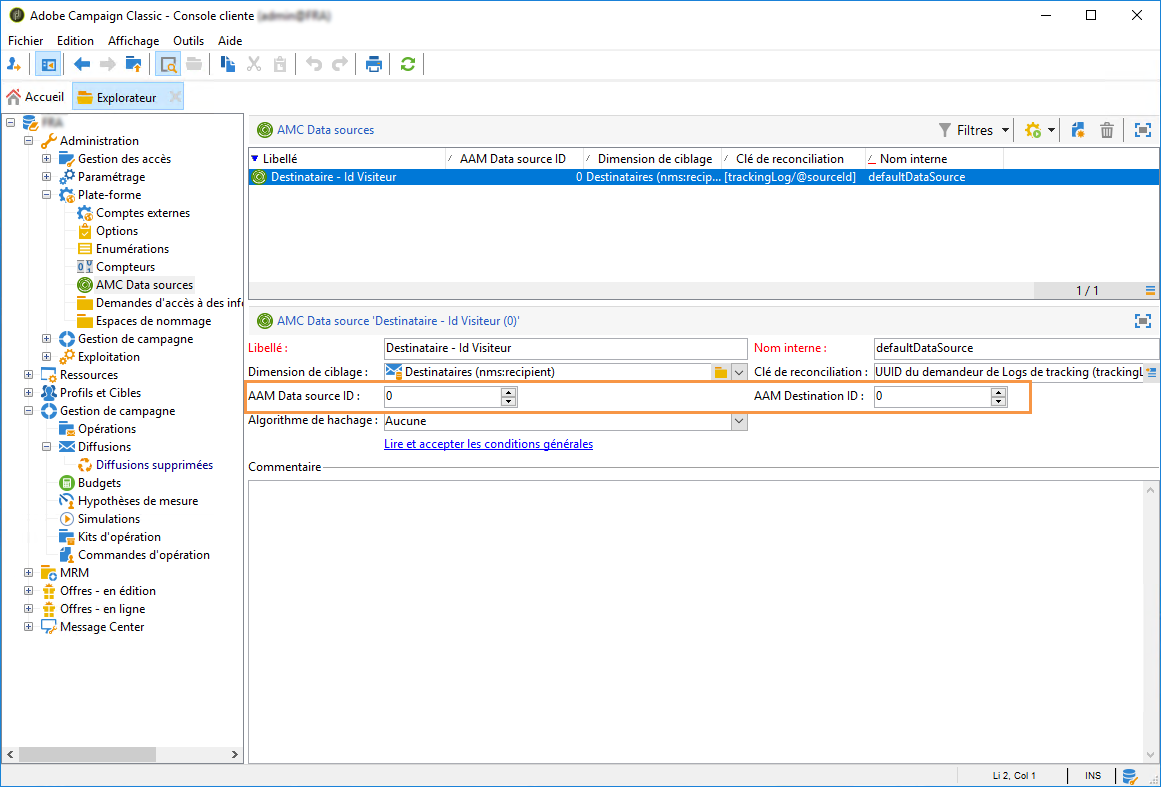The image size is (1162, 788).
Task: Click the green refresh icon
Action: coord(408,64)
